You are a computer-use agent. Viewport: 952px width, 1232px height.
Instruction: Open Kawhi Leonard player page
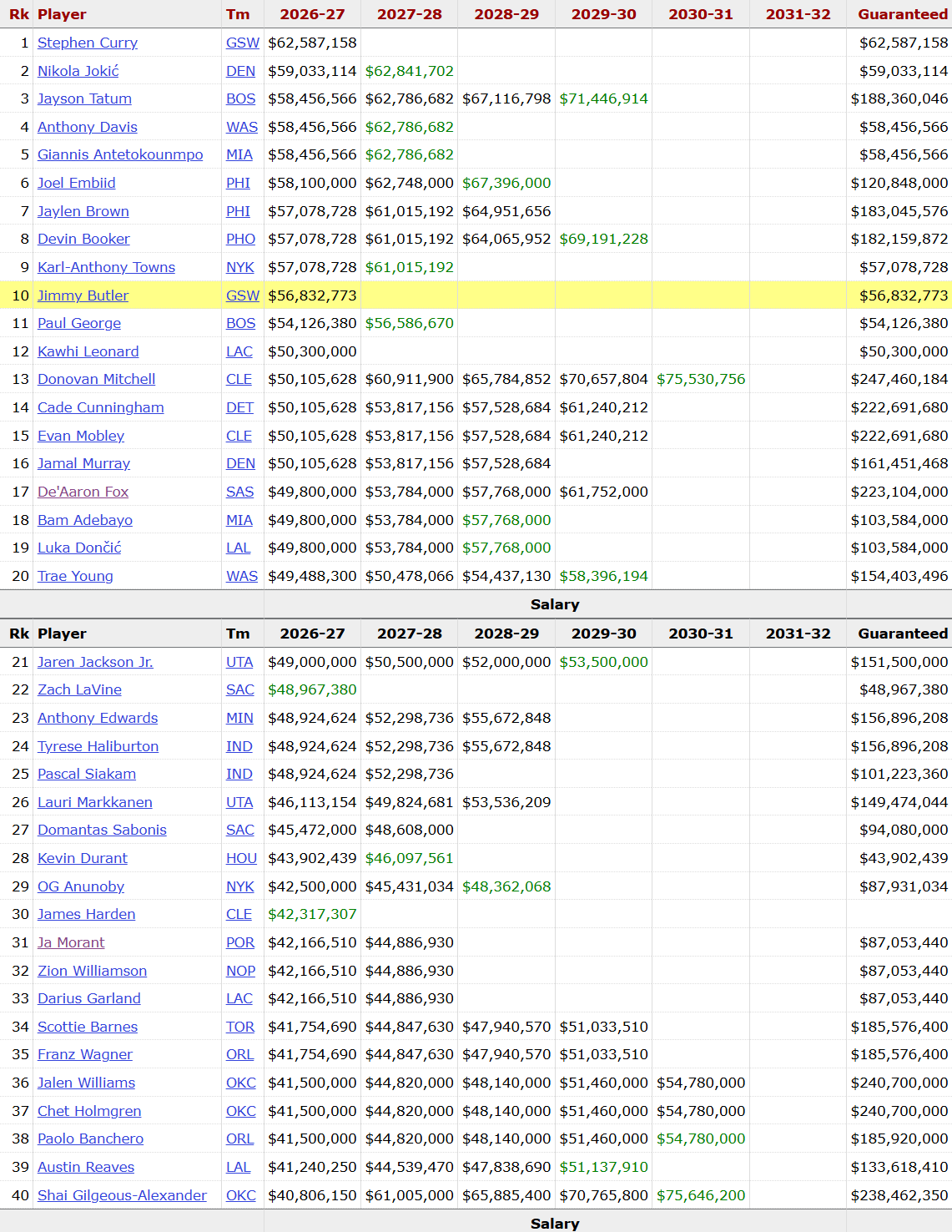(x=88, y=351)
